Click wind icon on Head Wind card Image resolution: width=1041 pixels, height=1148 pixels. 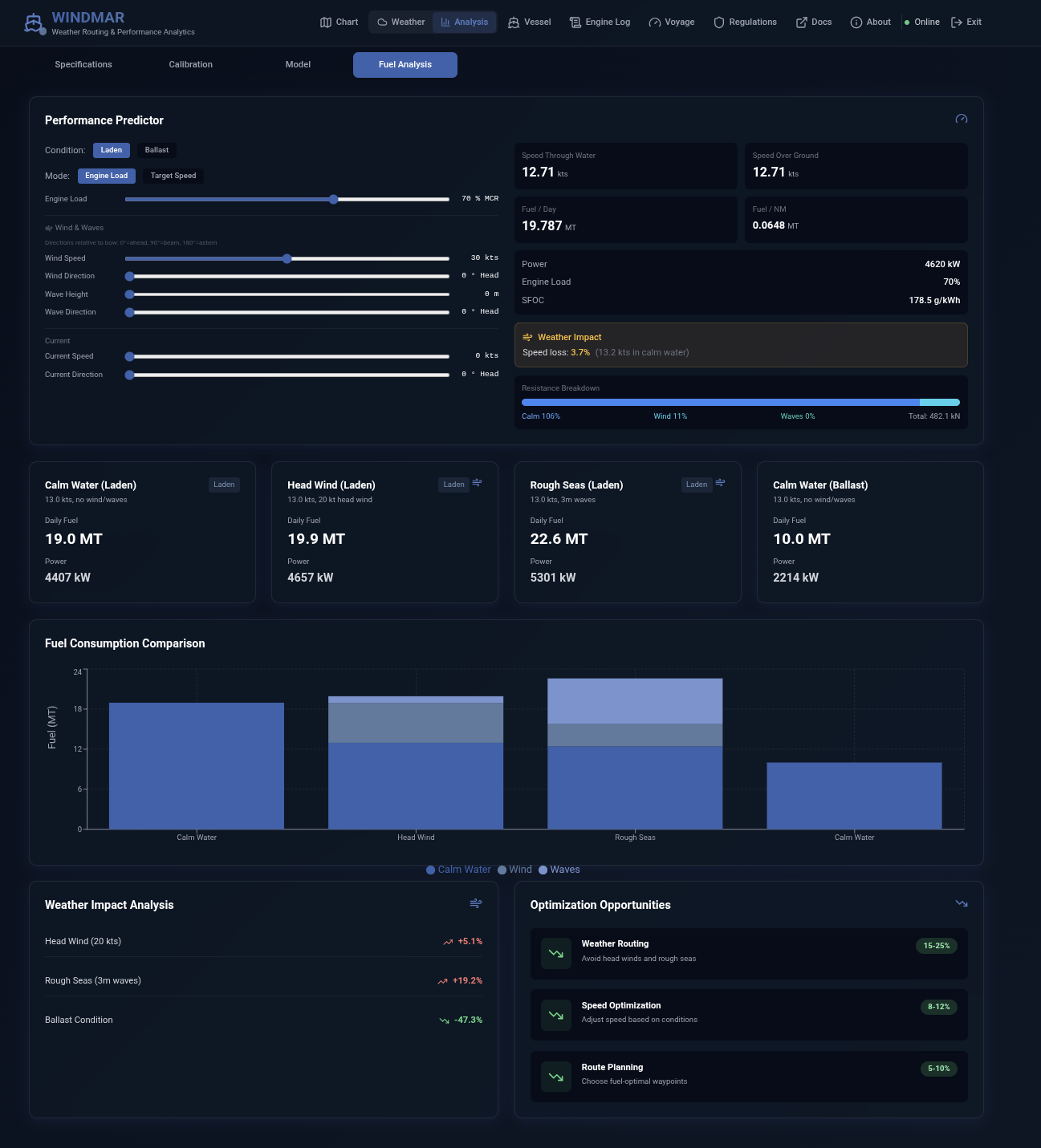477,483
